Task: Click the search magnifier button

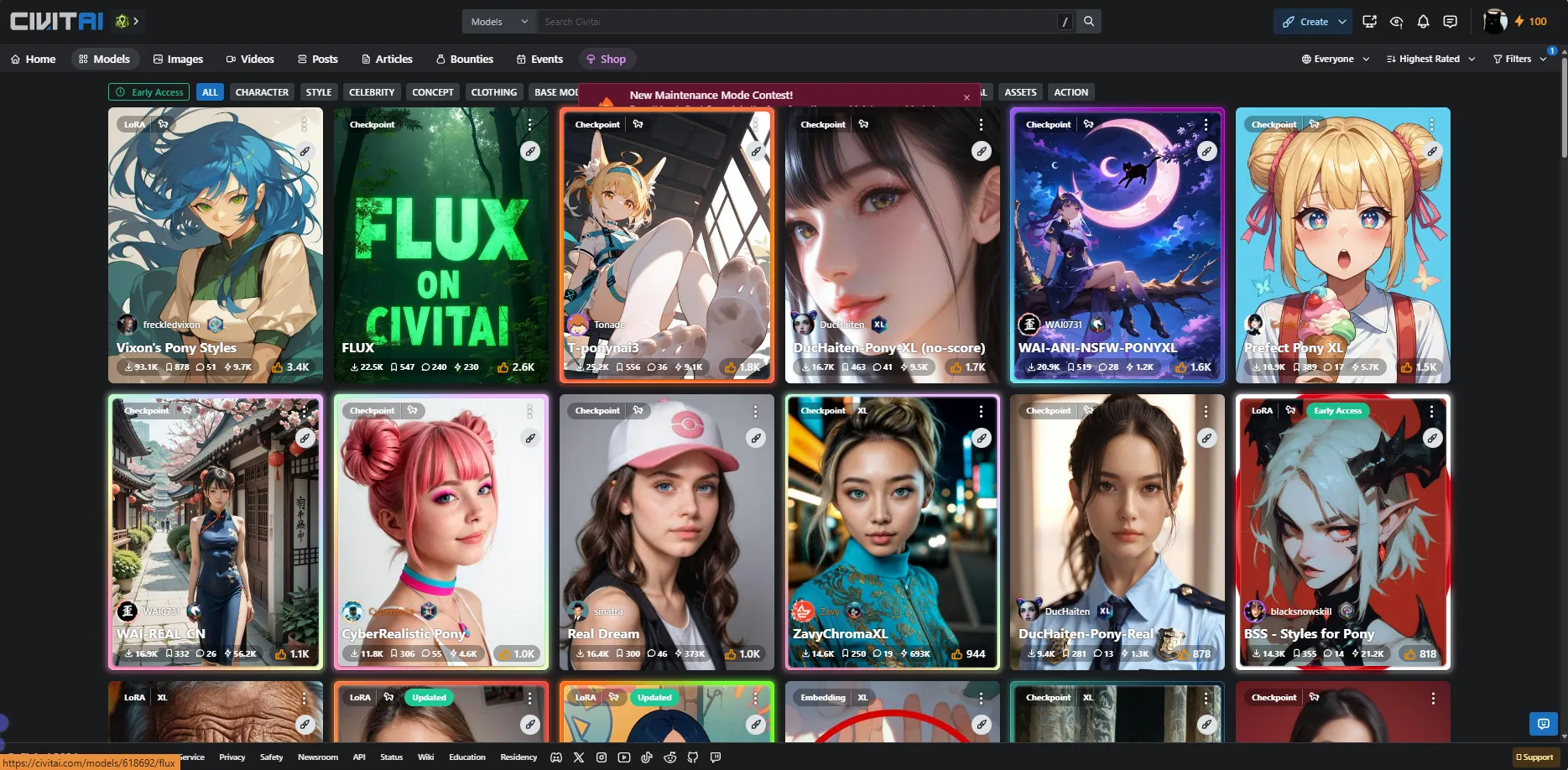Action: click(1089, 22)
